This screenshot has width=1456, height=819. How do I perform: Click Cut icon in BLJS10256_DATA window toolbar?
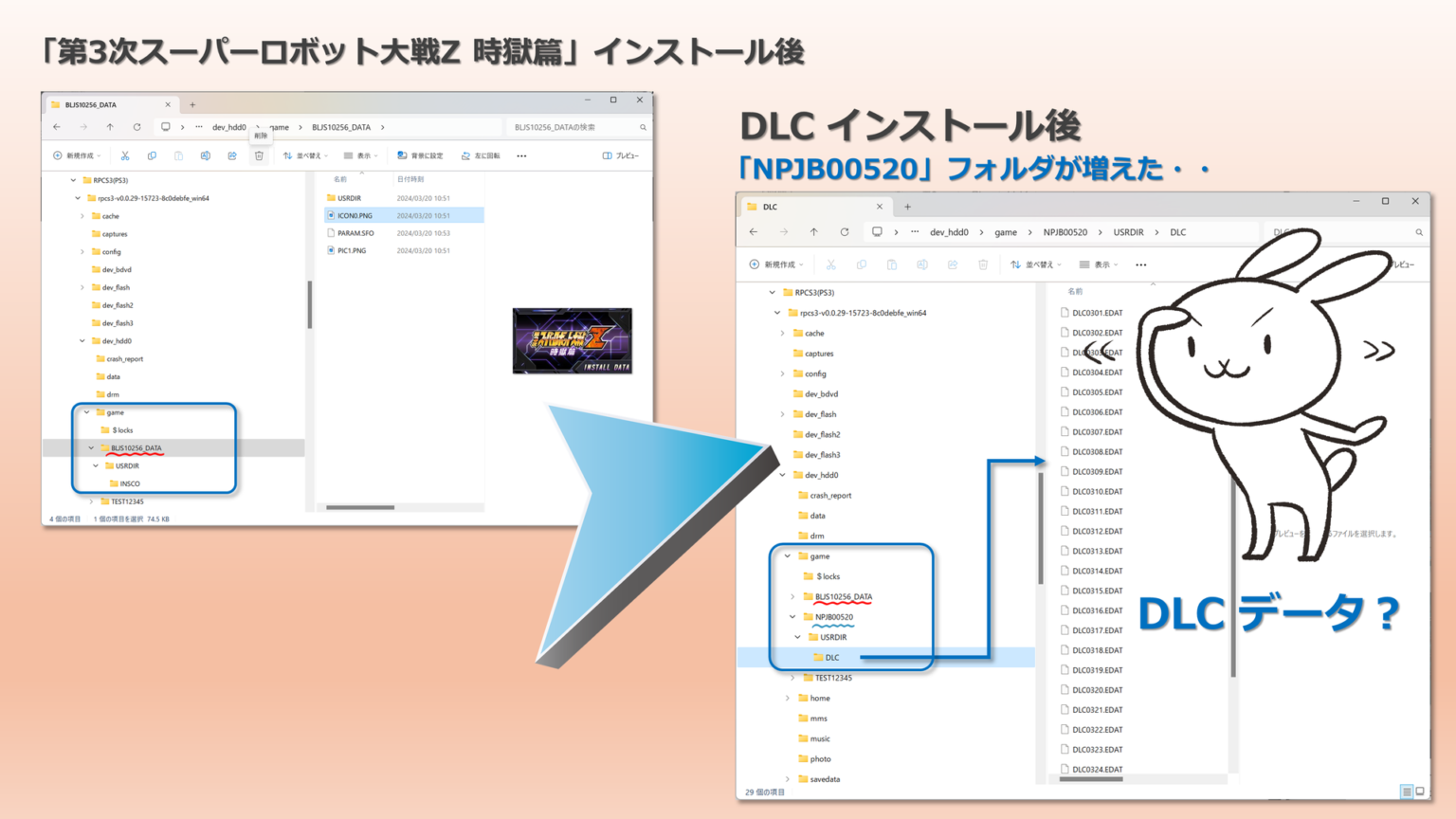(124, 155)
